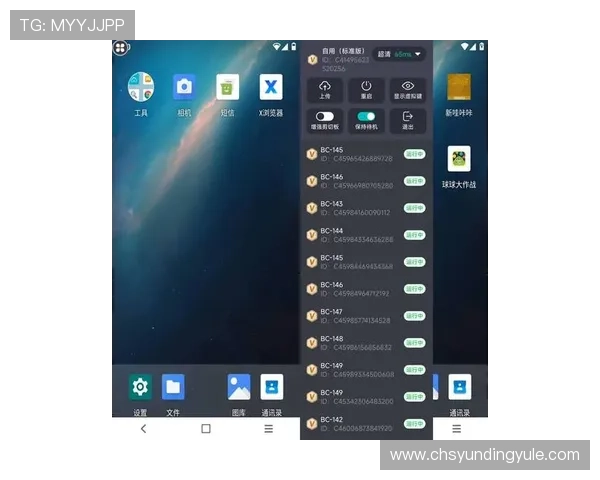Launch the X浏览器 browser app
The height and width of the screenshot is (480, 600).
pyautogui.click(x=270, y=88)
